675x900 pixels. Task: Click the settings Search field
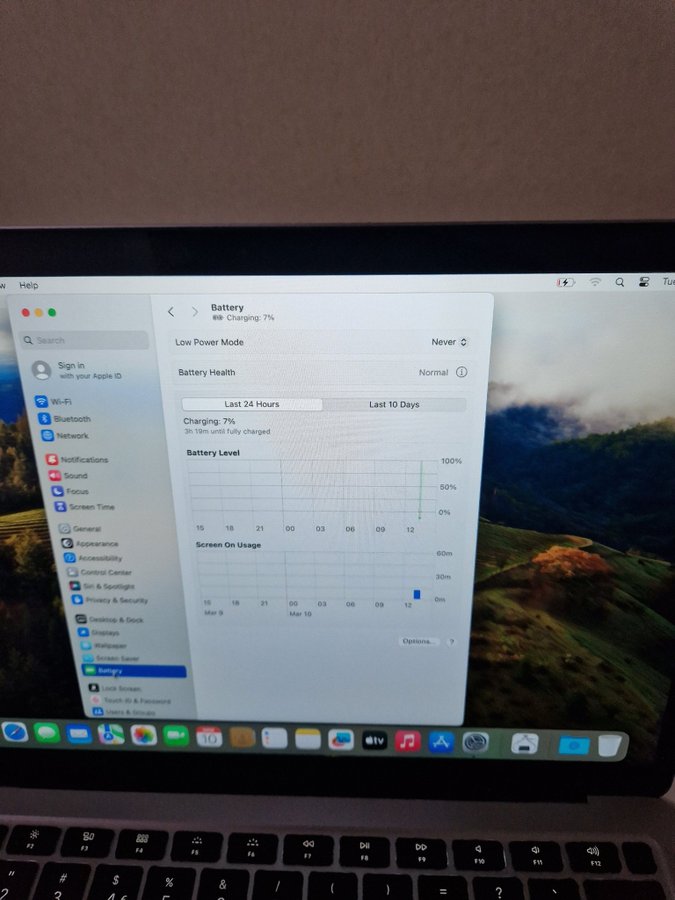85,340
